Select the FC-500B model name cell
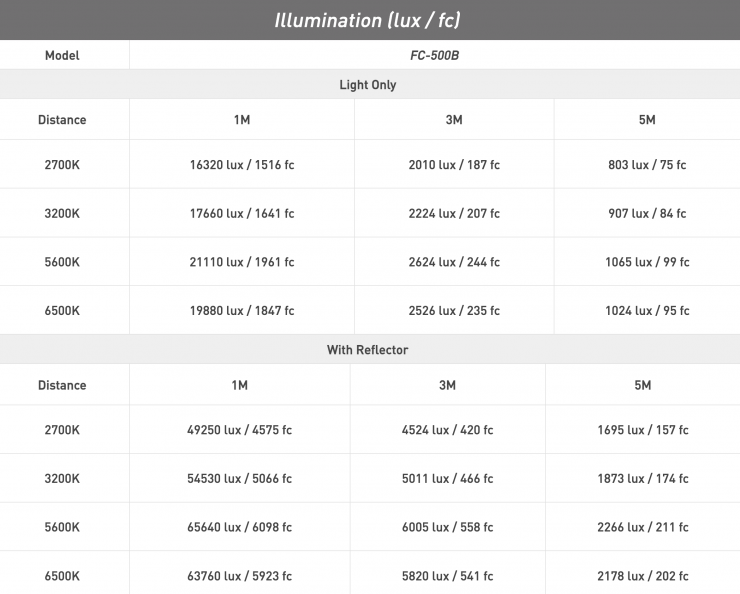The height and width of the screenshot is (594, 740). [x=434, y=55]
